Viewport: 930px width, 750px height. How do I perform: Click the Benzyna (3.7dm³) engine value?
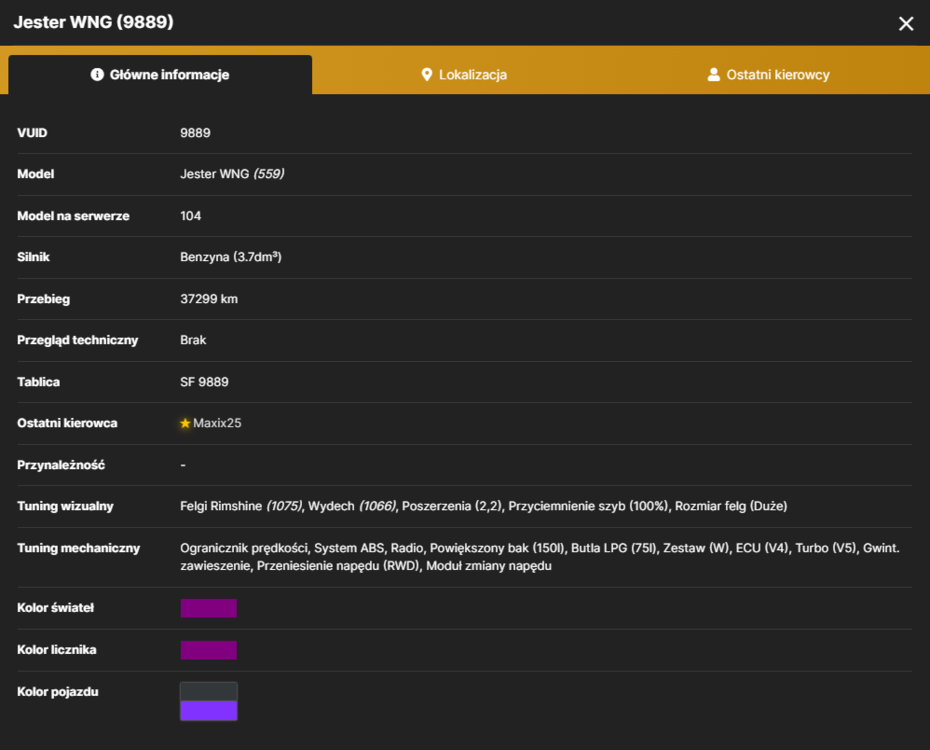pyautogui.click(x=231, y=257)
